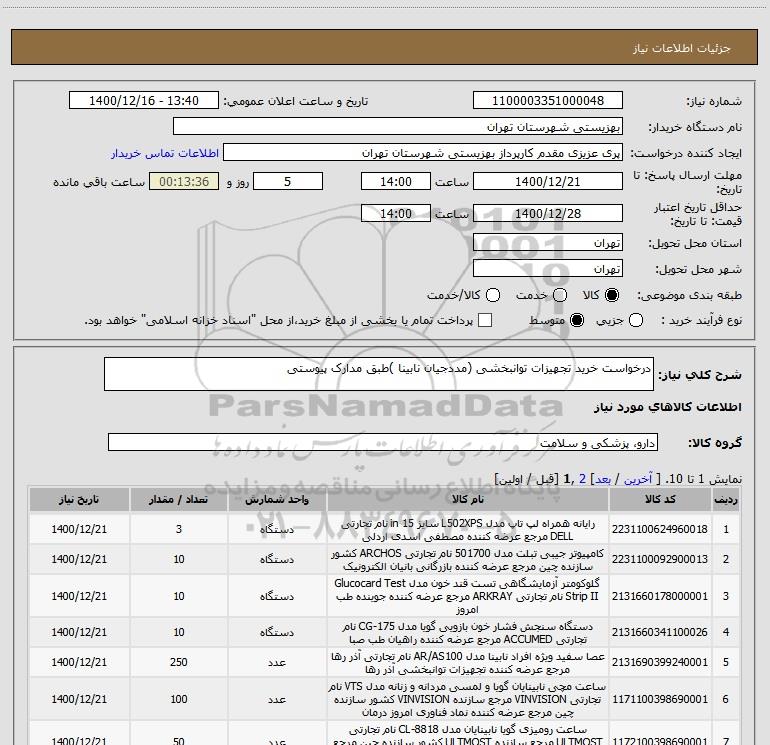Select the ARCHOS tablet item name

coord(468,560)
